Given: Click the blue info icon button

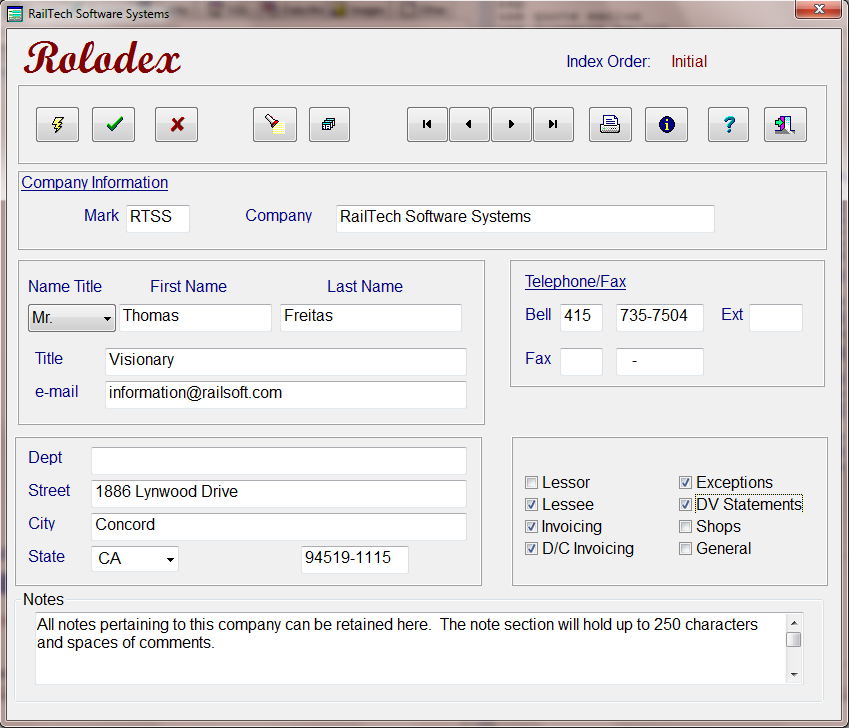Looking at the screenshot, I should 666,125.
